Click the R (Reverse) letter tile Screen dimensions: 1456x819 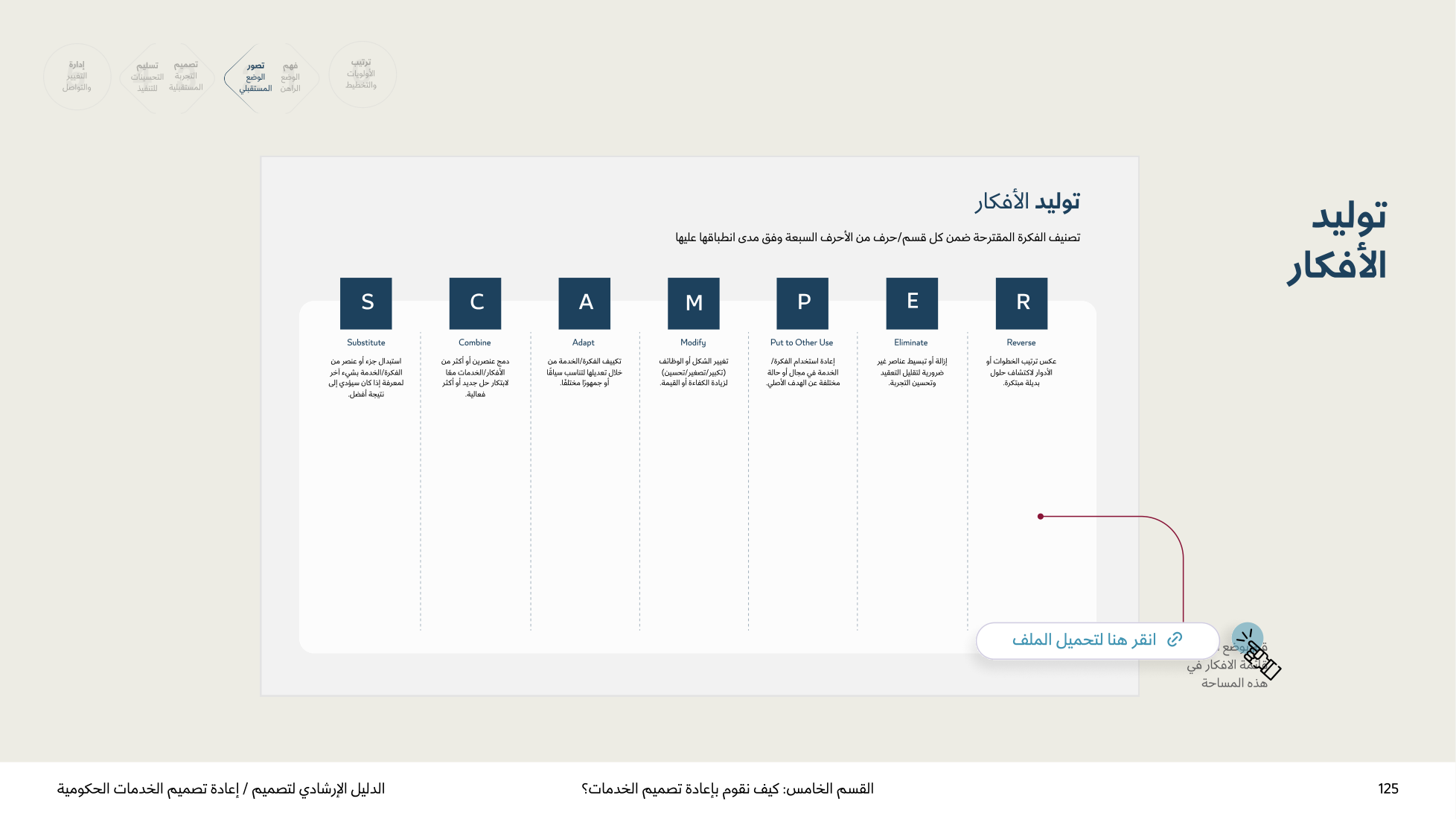click(1021, 303)
